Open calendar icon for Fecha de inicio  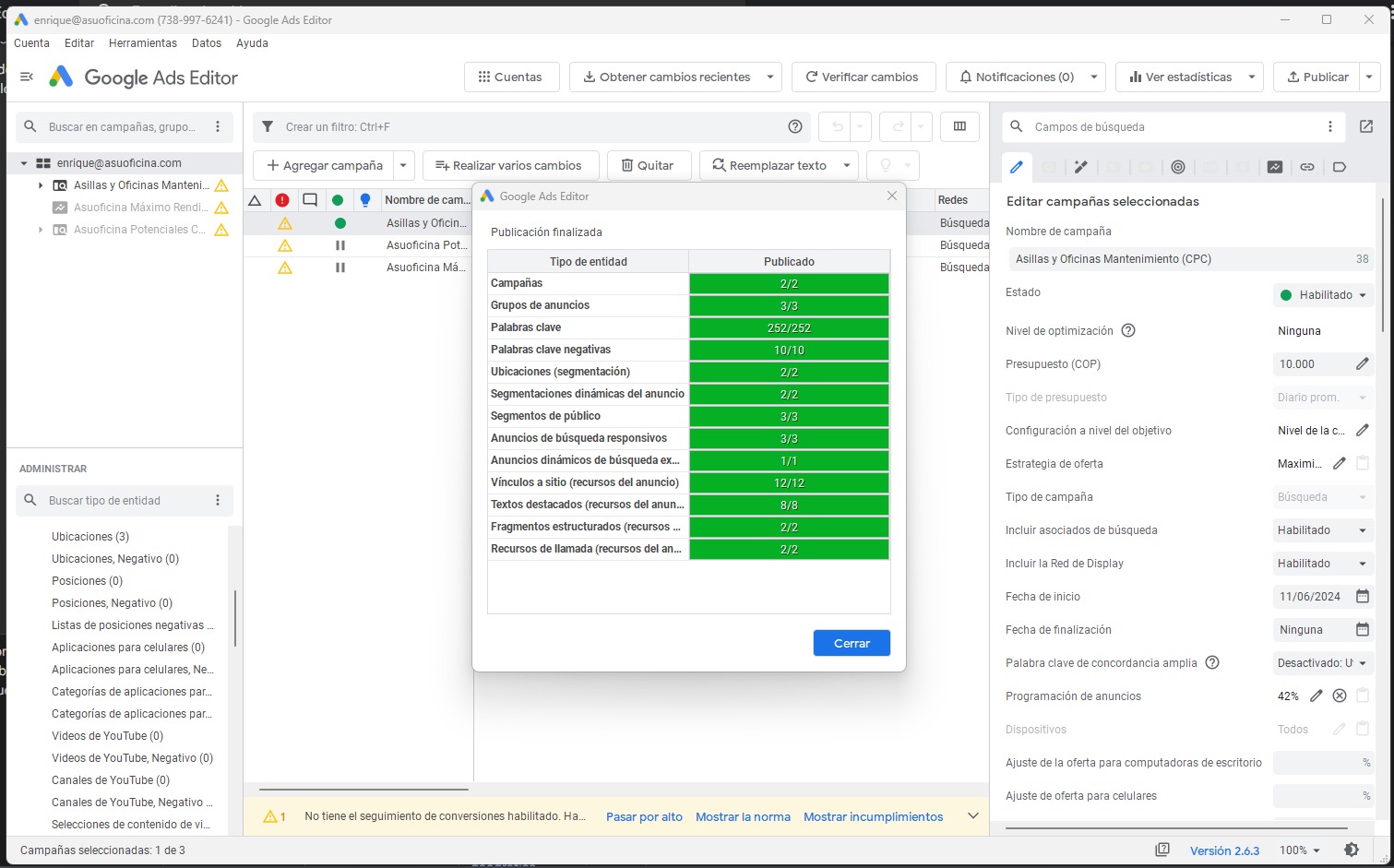point(1362,597)
